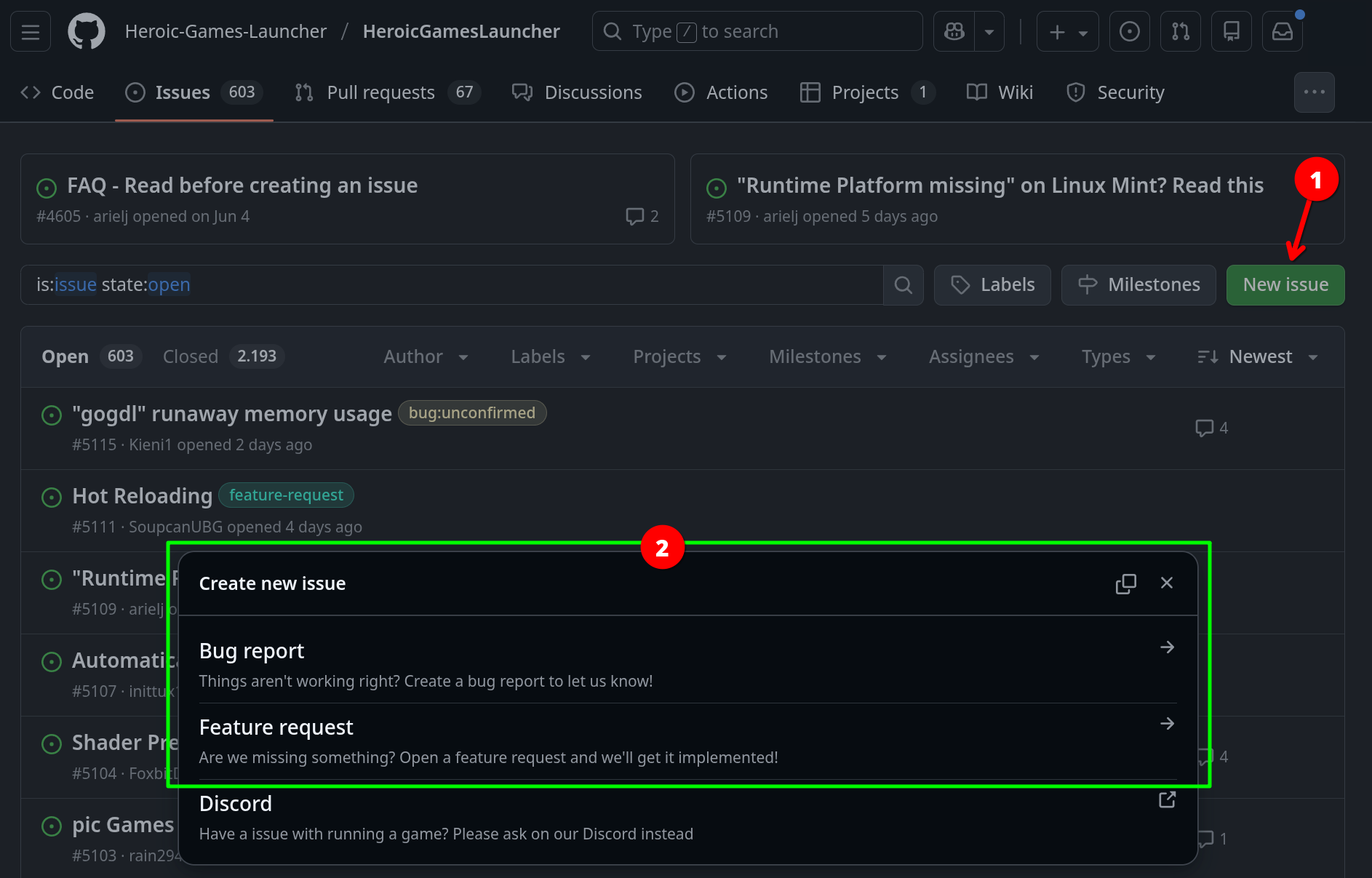Select the Feature request template
Image resolution: width=1372 pixels, height=878 pixels.
tap(687, 741)
